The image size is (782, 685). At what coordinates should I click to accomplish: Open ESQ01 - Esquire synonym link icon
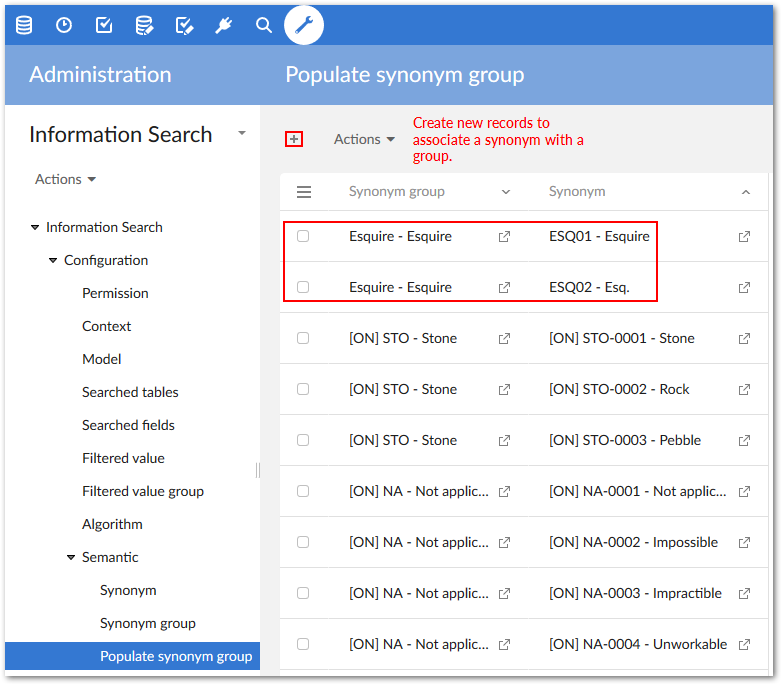(x=744, y=237)
